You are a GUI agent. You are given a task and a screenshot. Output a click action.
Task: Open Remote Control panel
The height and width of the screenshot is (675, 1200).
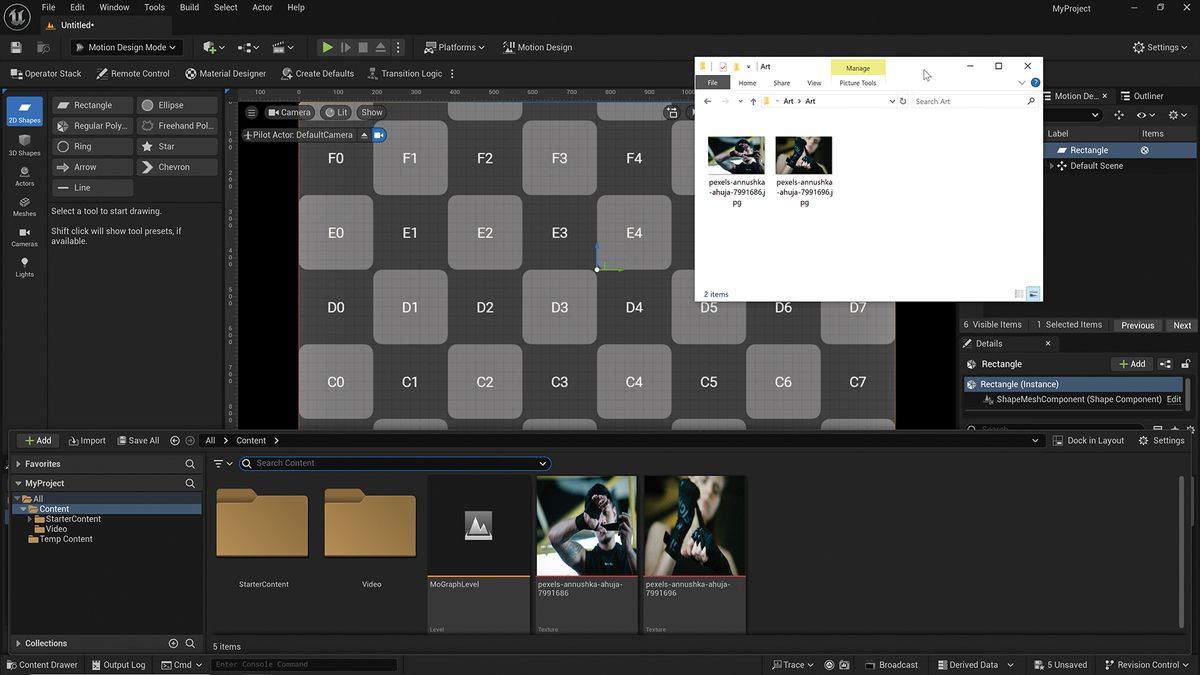click(132, 72)
